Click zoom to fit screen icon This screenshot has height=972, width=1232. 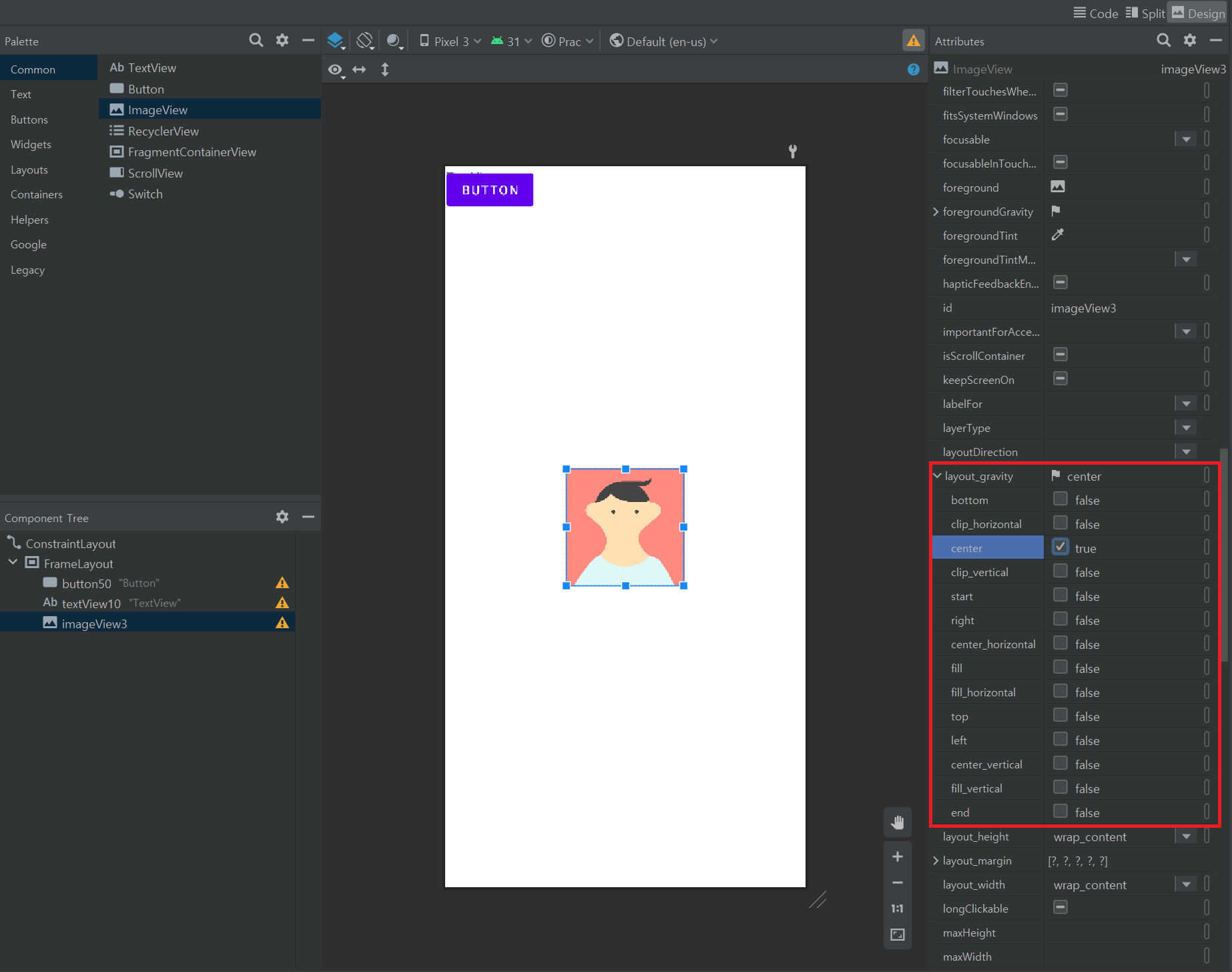coord(898,935)
